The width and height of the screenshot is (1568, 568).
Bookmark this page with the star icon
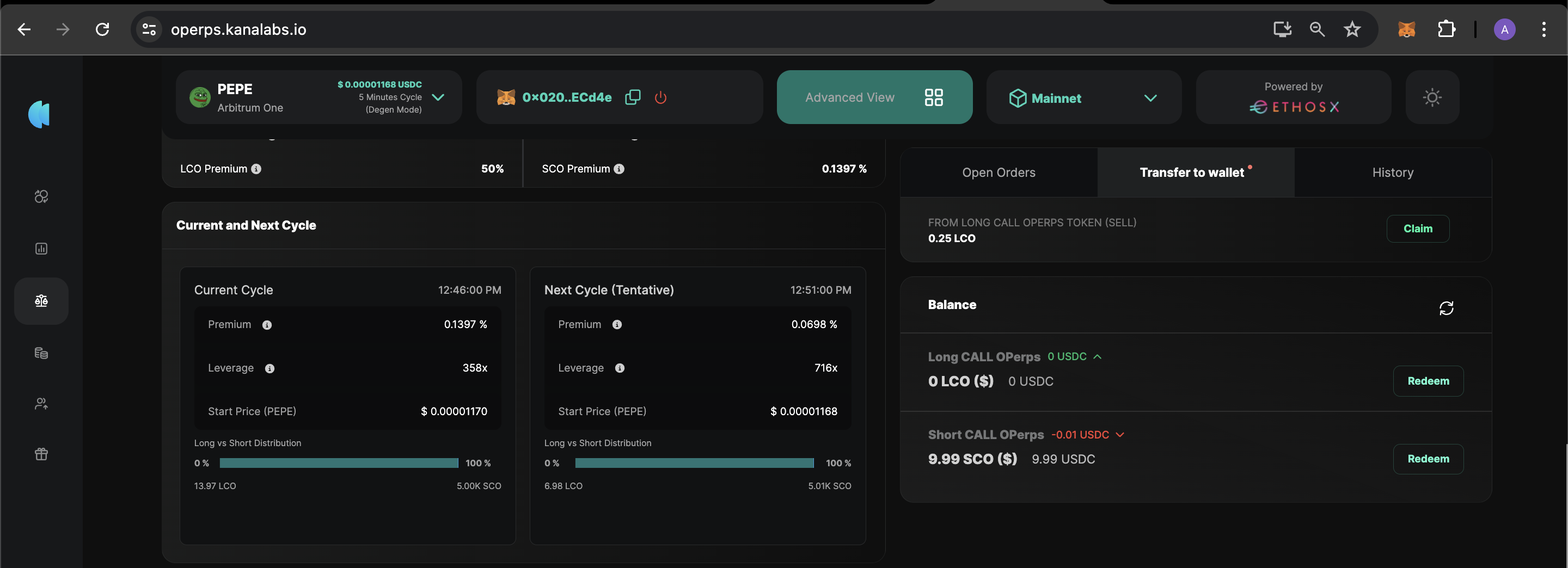[1352, 29]
